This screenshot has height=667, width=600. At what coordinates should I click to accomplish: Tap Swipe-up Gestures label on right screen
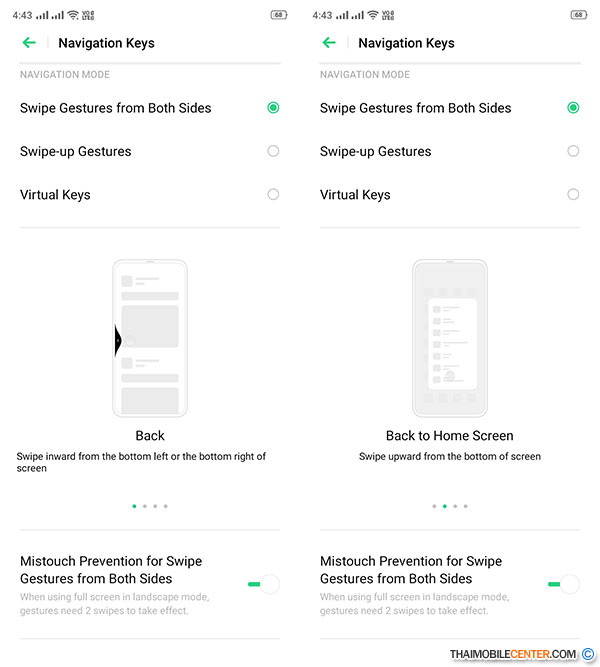(x=376, y=151)
